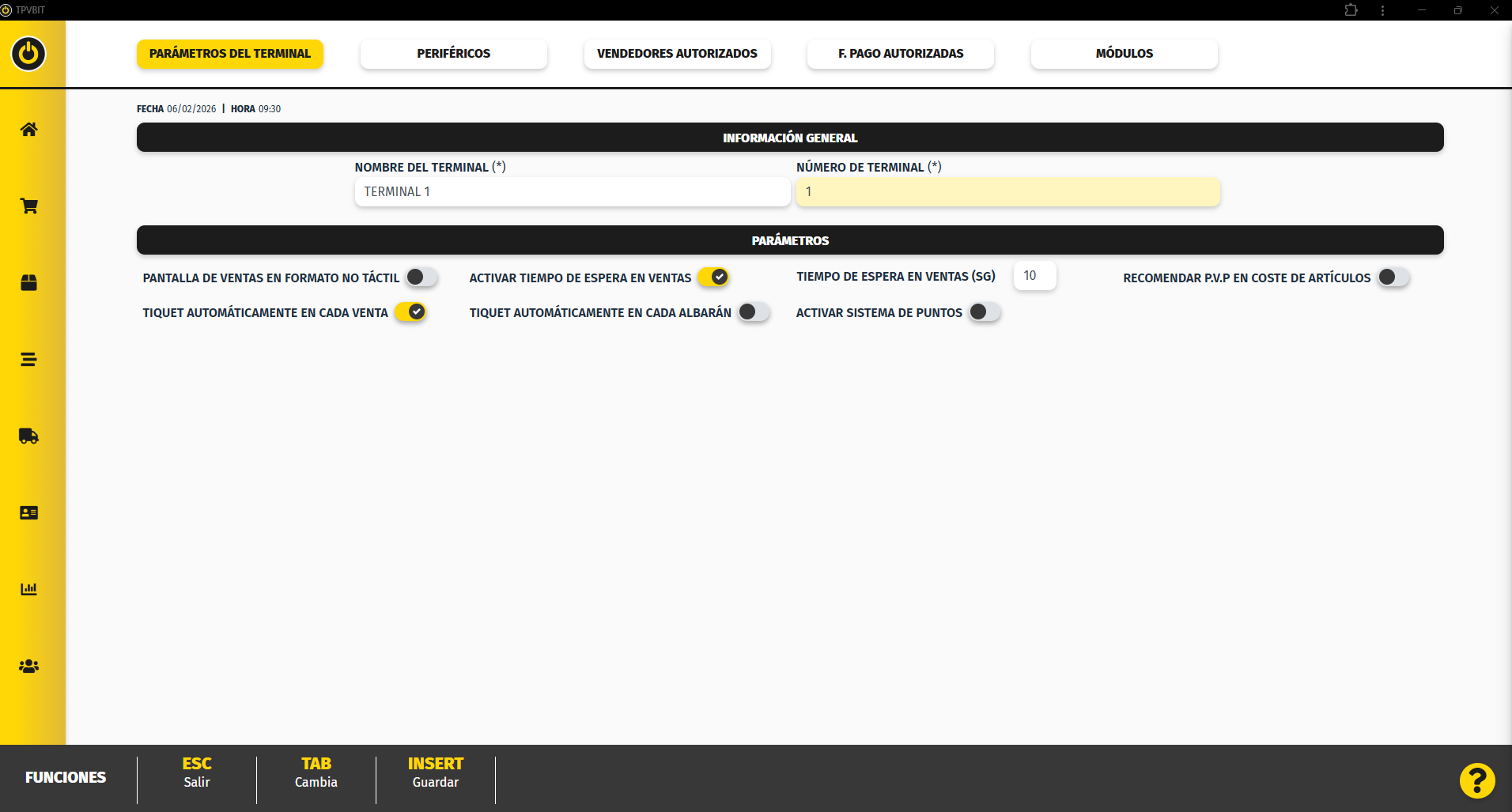Click the users group sidebar icon
Viewport: 1512px width, 812px height.
click(28, 666)
